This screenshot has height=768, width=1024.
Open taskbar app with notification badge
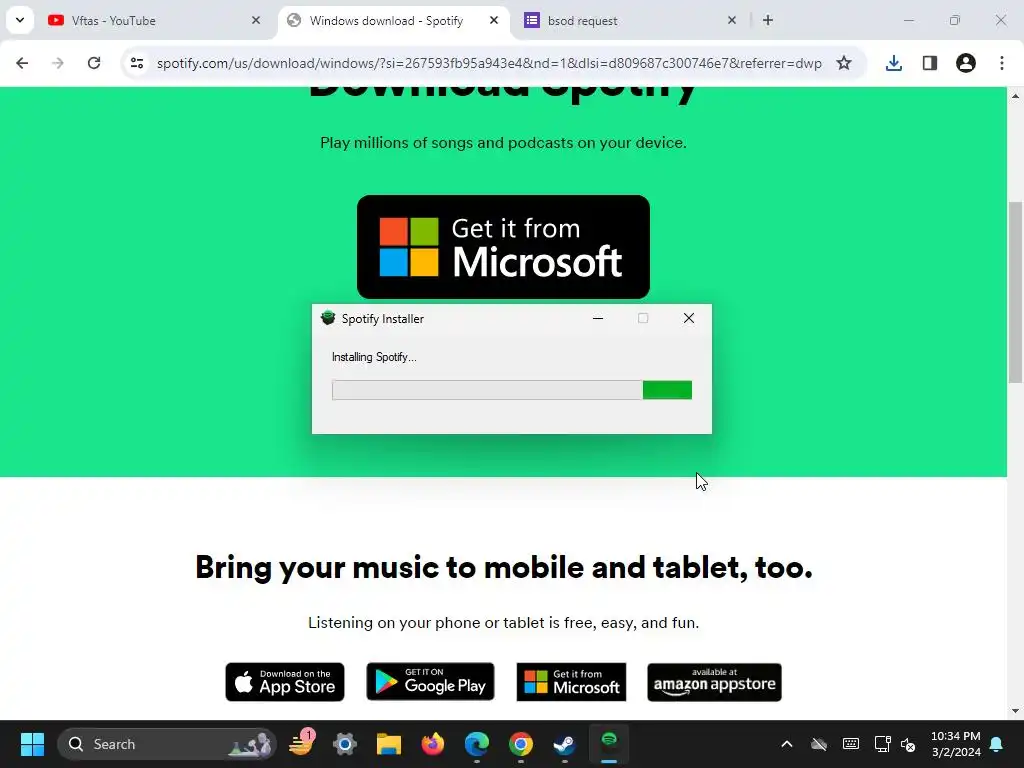pos(302,744)
